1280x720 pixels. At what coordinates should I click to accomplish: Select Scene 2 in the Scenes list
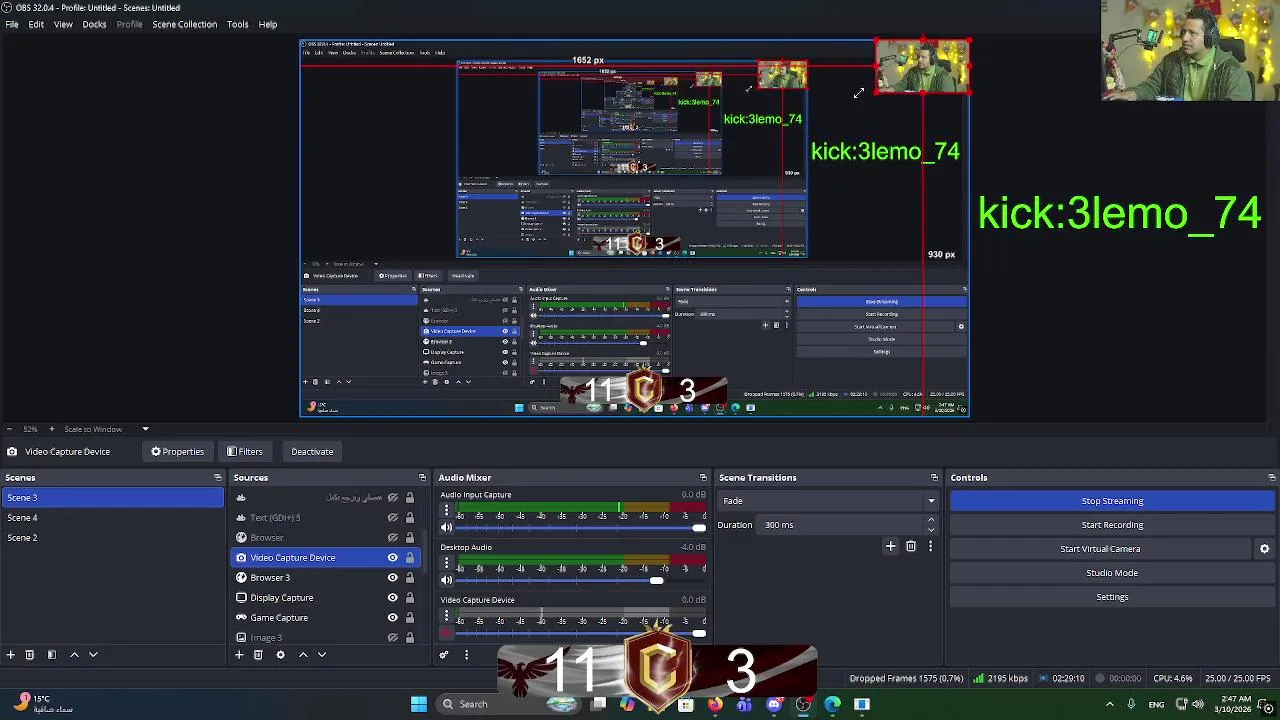coord(112,538)
